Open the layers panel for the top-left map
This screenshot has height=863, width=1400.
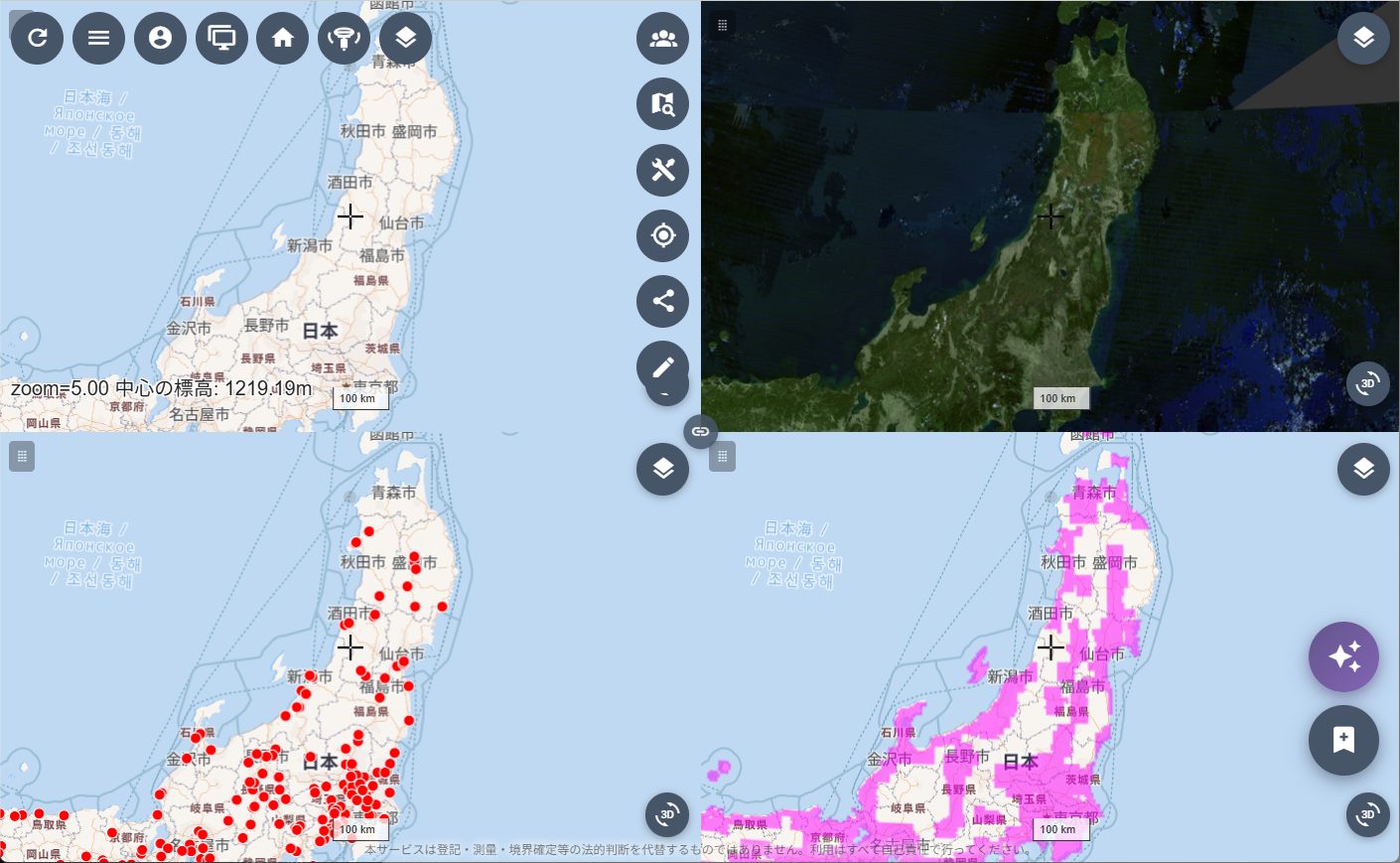405,38
